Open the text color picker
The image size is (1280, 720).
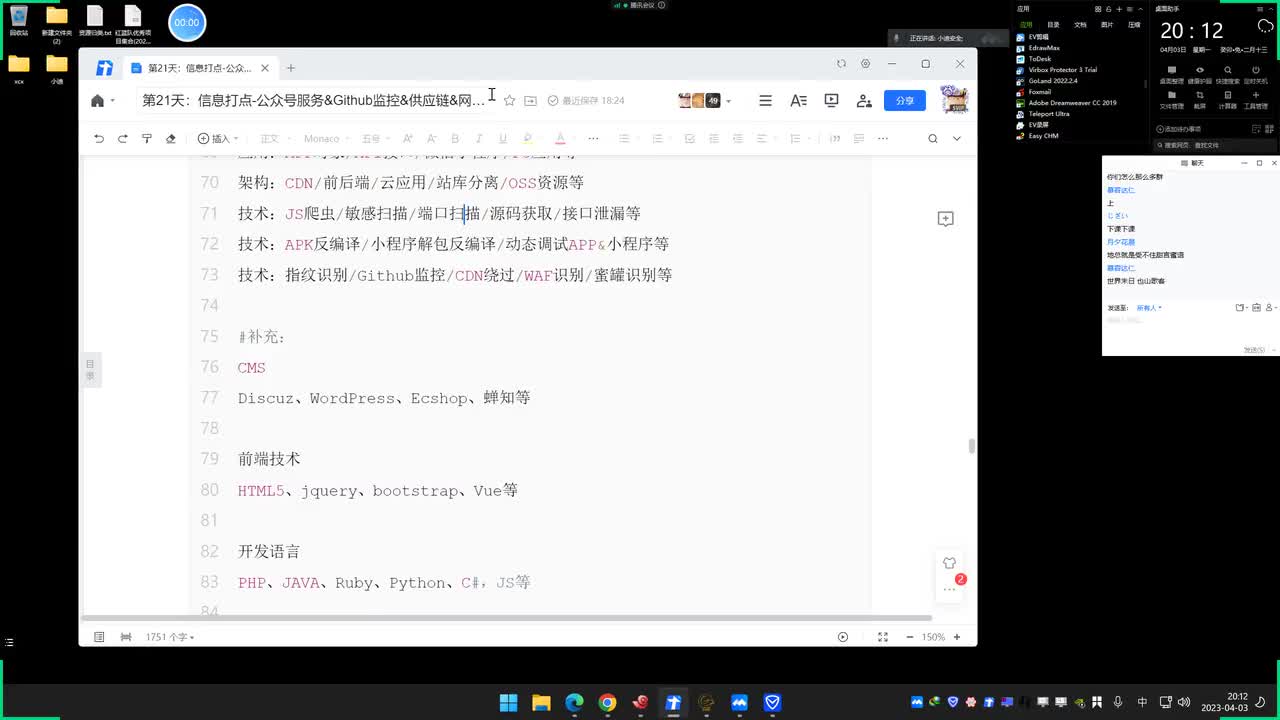(560, 139)
